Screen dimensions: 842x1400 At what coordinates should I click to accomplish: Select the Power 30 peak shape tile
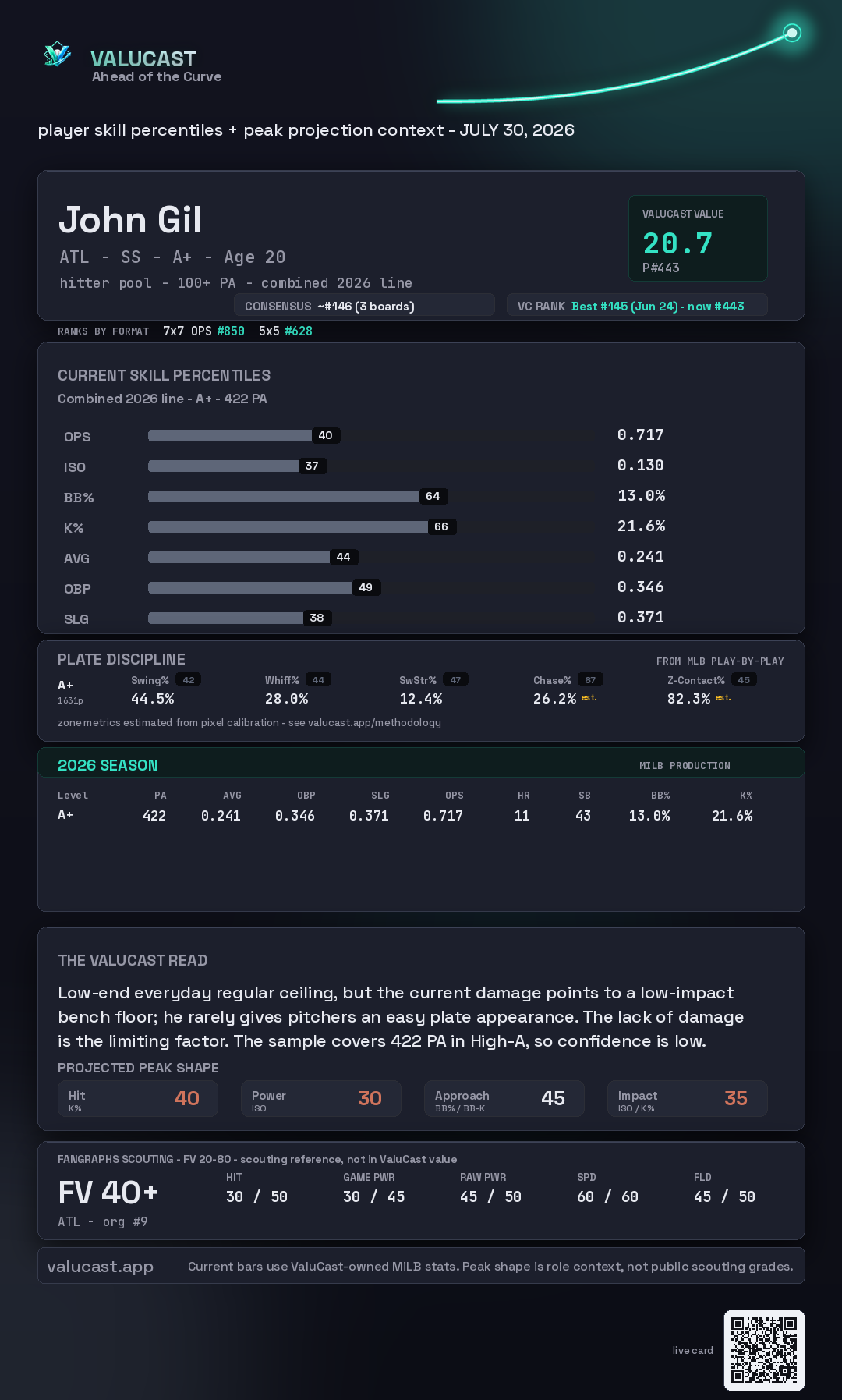tap(321, 1098)
